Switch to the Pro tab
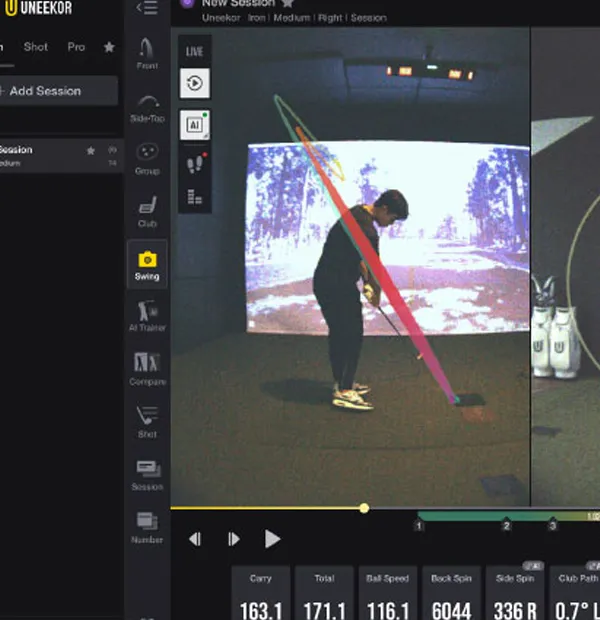This screenshot has height=620, width=600. coord(76,47)
